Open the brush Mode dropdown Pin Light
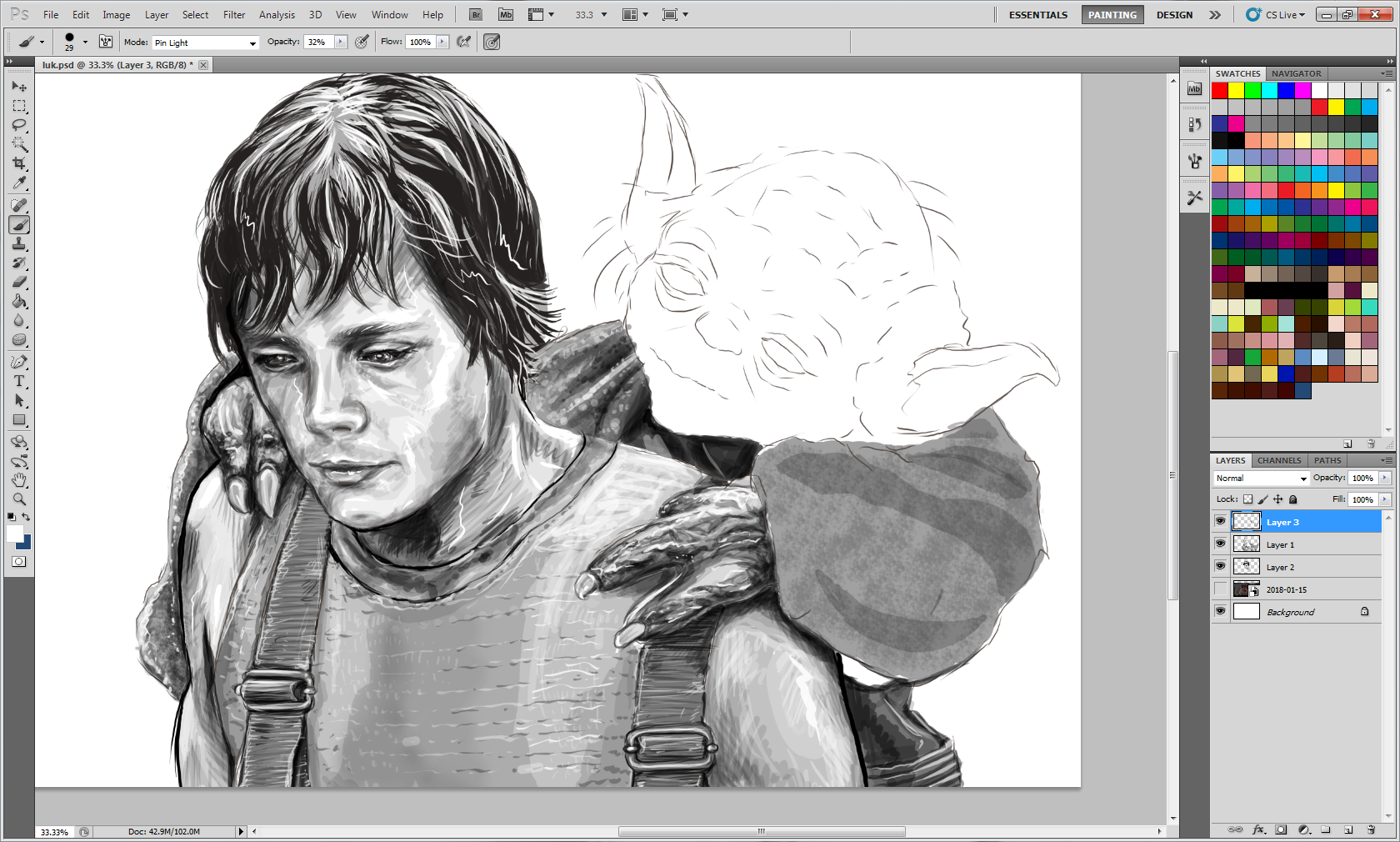 205,43
